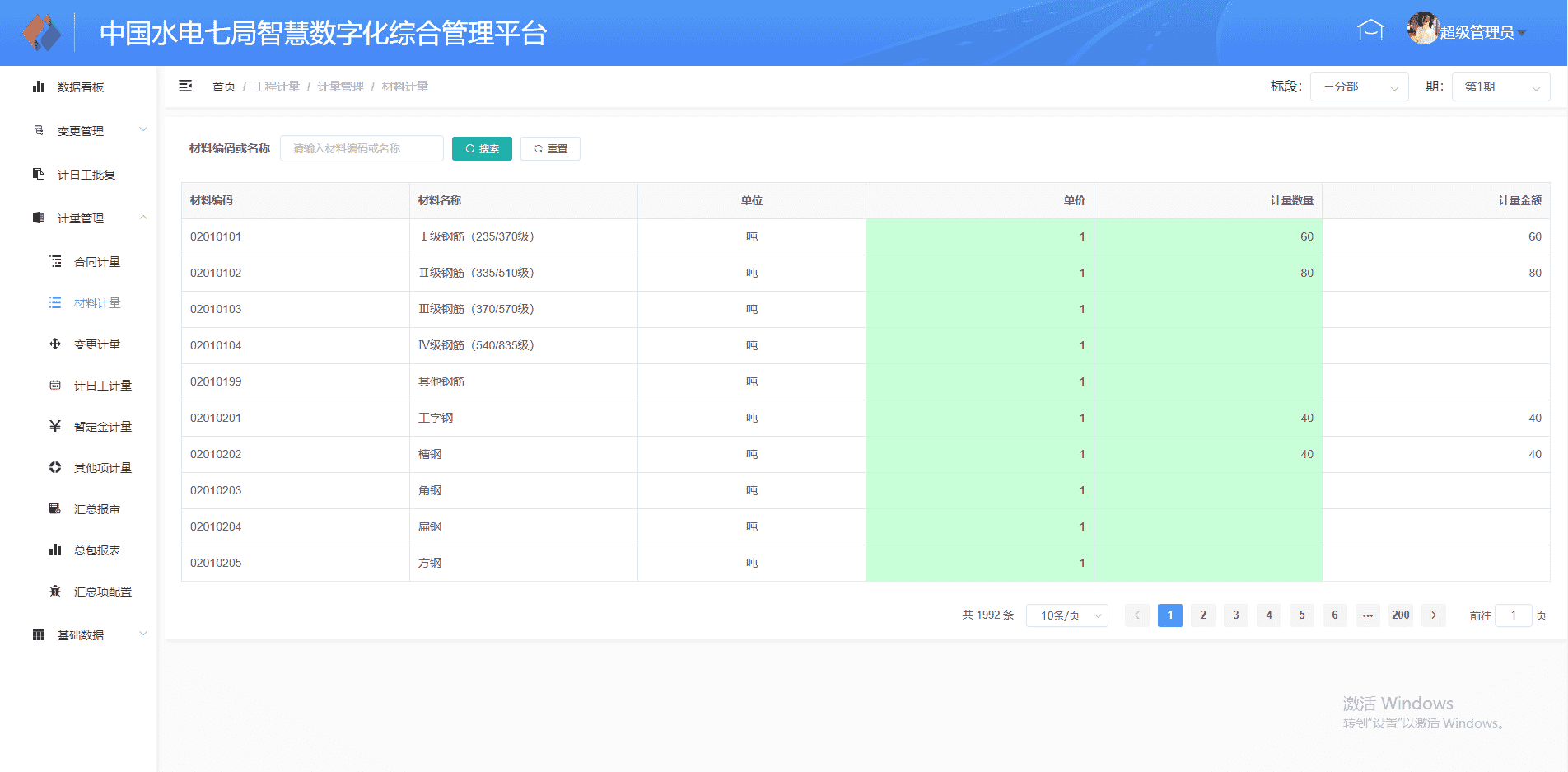Focus the 材料编码或名称 search input
Image resolution: width=1568 pixels, height=772 pixels.
tap(362, 148)
